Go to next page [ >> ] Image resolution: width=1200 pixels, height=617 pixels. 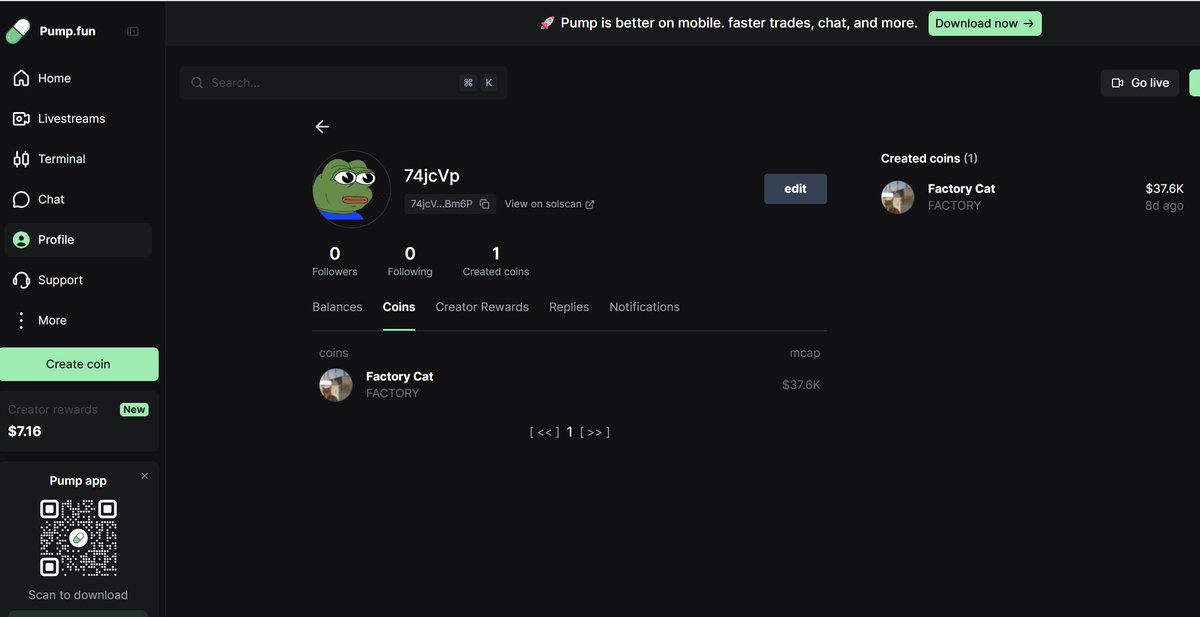point(595,432)
